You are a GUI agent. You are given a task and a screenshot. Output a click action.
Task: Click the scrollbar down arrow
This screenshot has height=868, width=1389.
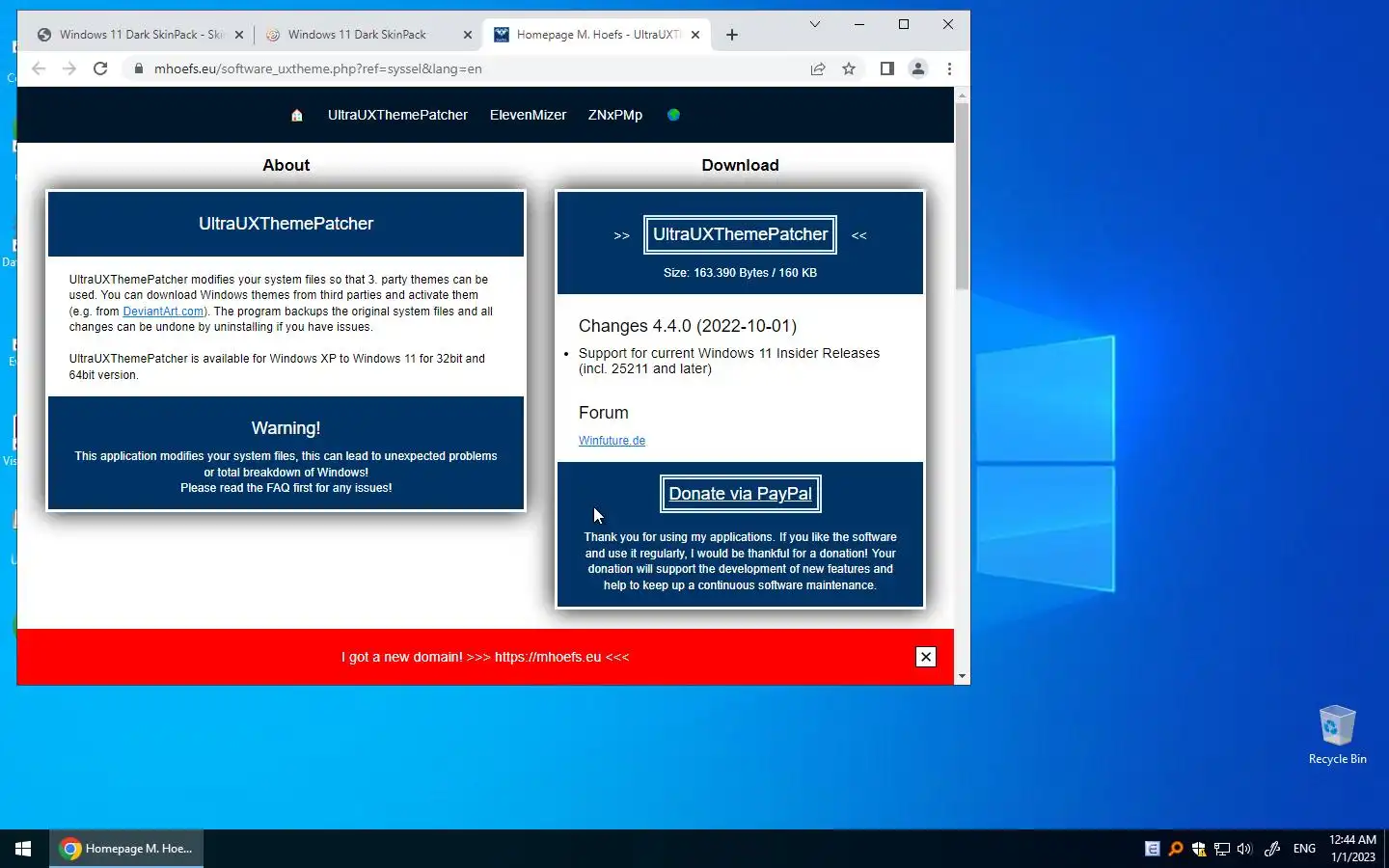coord(962,677)
